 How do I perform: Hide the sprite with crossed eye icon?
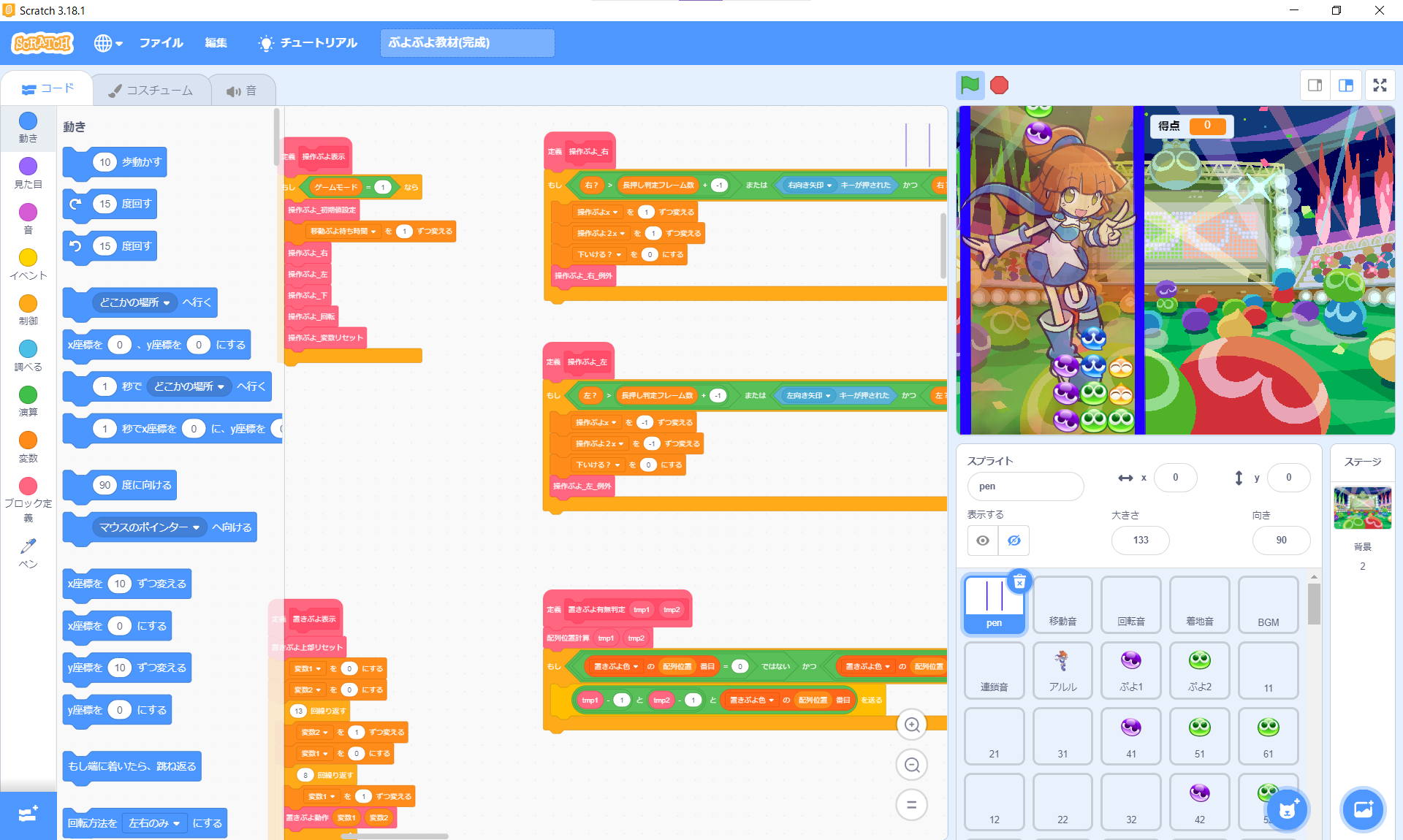[x=1014, y=541]
